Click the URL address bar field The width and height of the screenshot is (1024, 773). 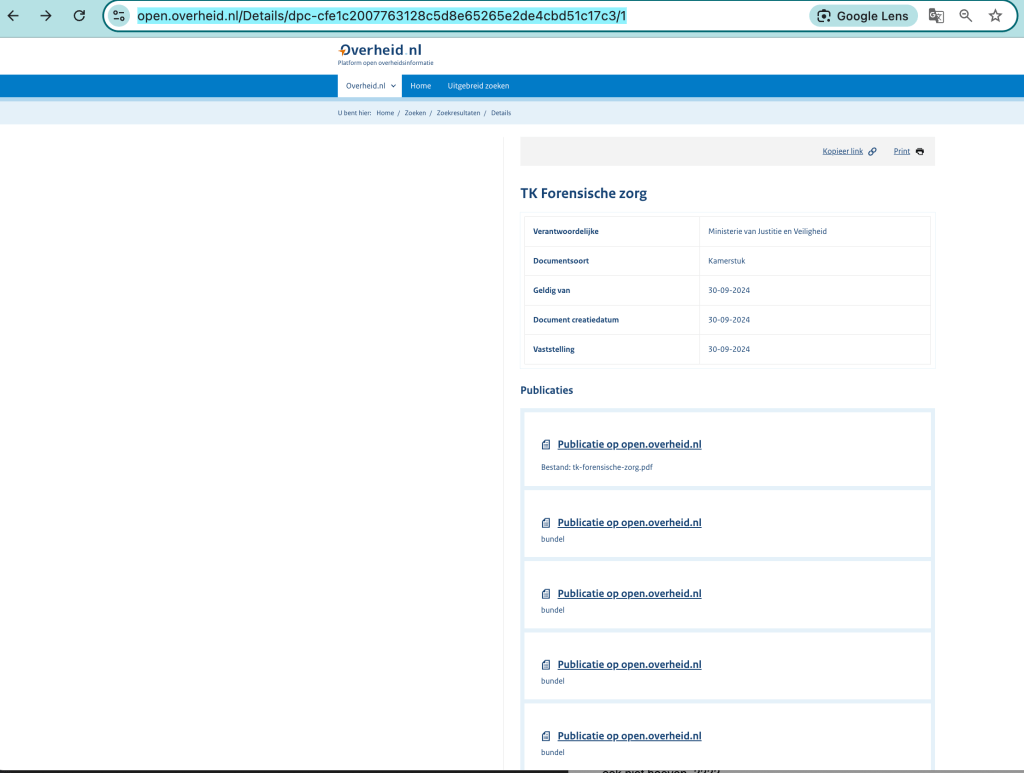click(450, 16)
